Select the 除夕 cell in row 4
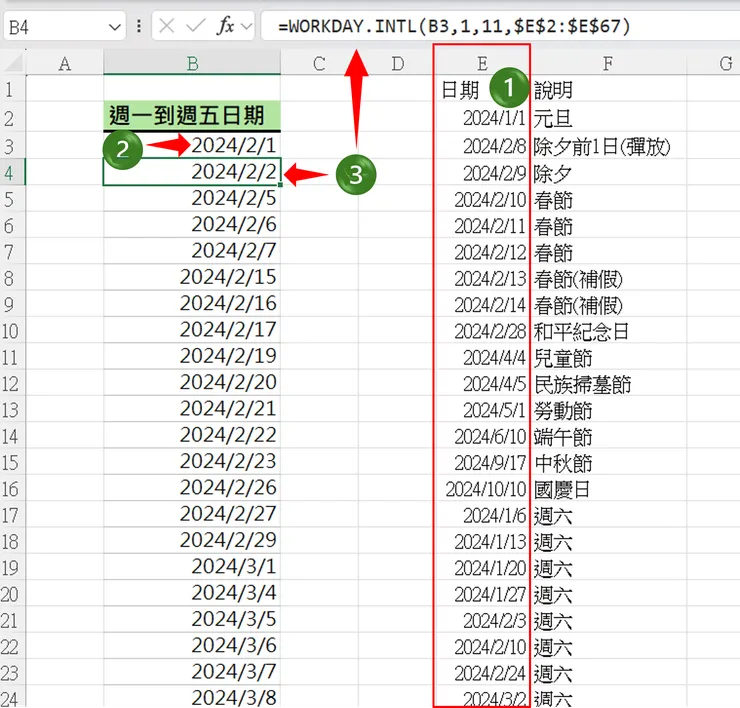Screen dimensions: 740x708 coord(608,174)
